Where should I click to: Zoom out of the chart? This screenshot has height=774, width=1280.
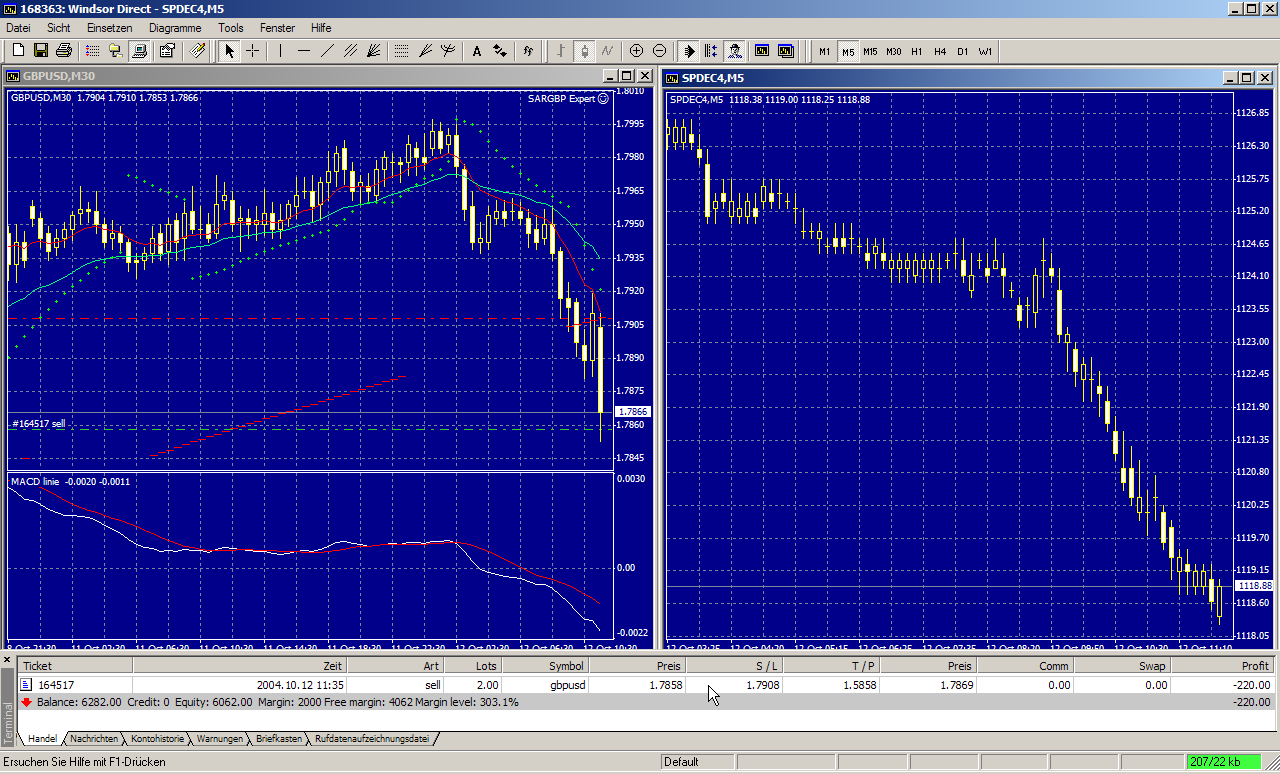click(659, 51)
